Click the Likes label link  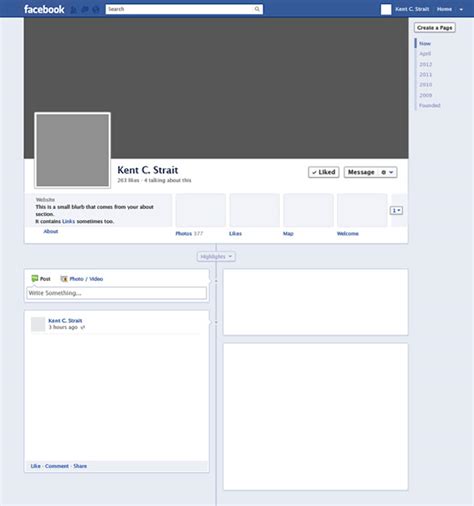[235, 234]
